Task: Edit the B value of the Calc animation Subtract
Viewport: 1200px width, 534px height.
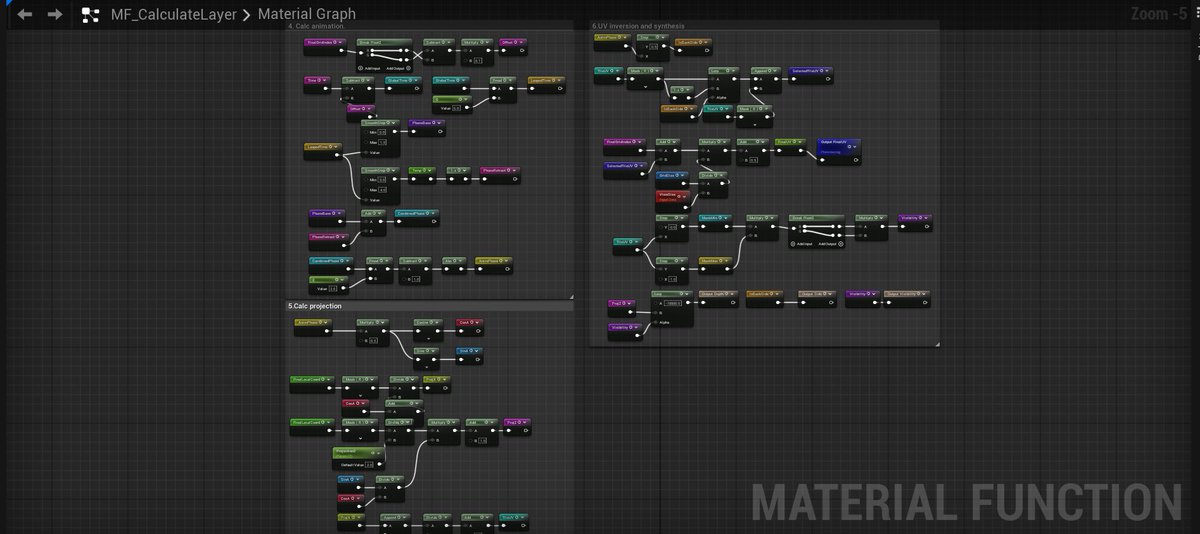Action: (x=416, y=279)
